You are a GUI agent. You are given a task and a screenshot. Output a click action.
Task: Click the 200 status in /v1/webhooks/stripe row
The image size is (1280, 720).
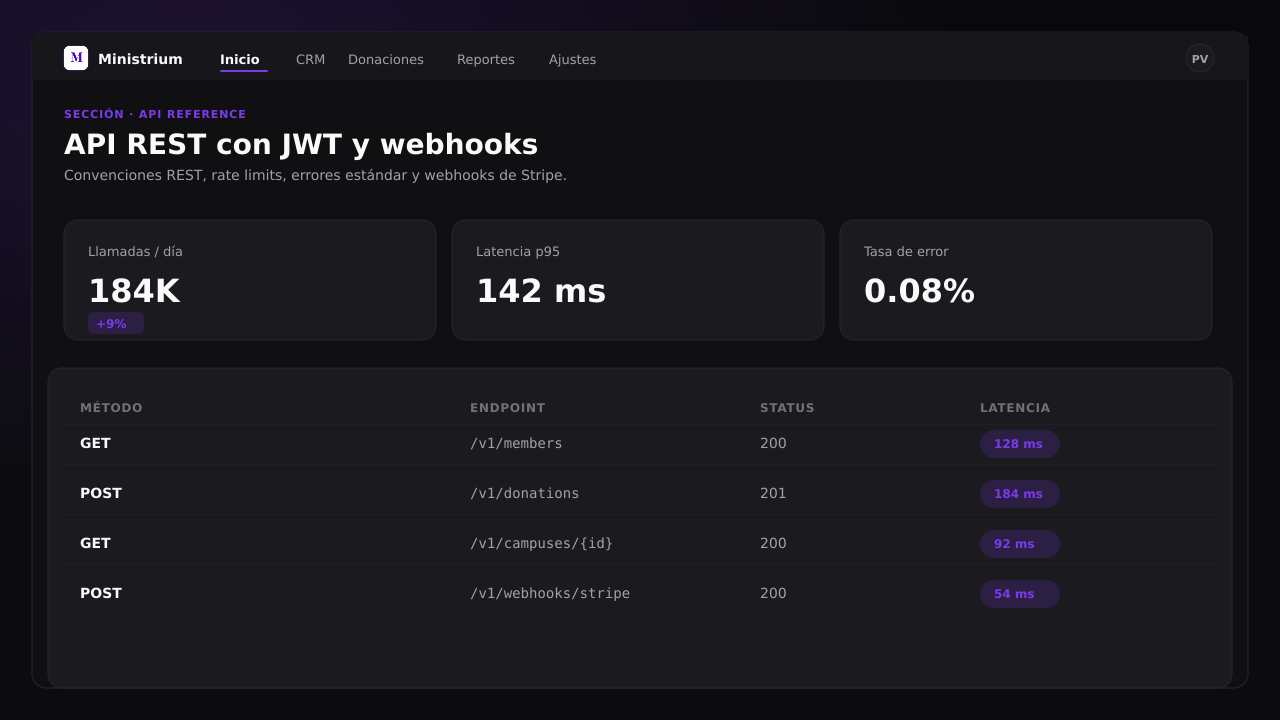click(x=773, y=593)
